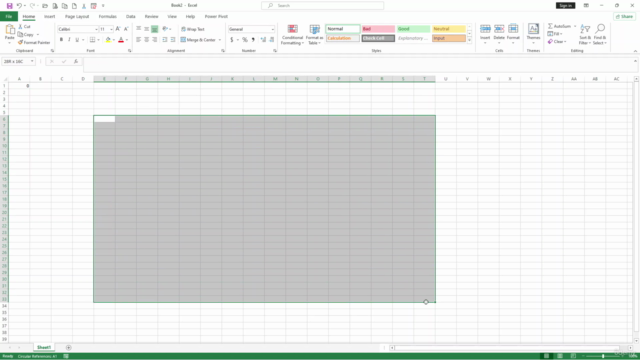The height and width of the screenshot is (360, 640).
Task: Switch to the Page Layout tab
Action: point(77,16)
